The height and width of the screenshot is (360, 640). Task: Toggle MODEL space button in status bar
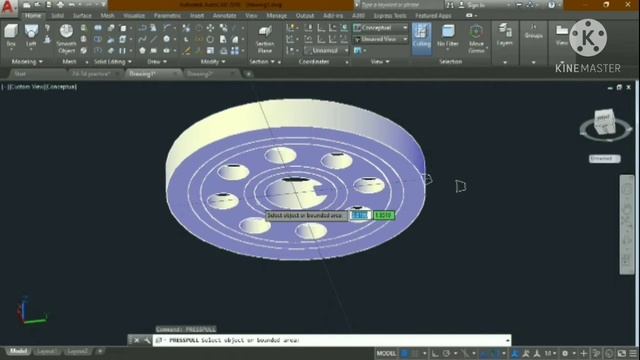(x=386, y=353)
